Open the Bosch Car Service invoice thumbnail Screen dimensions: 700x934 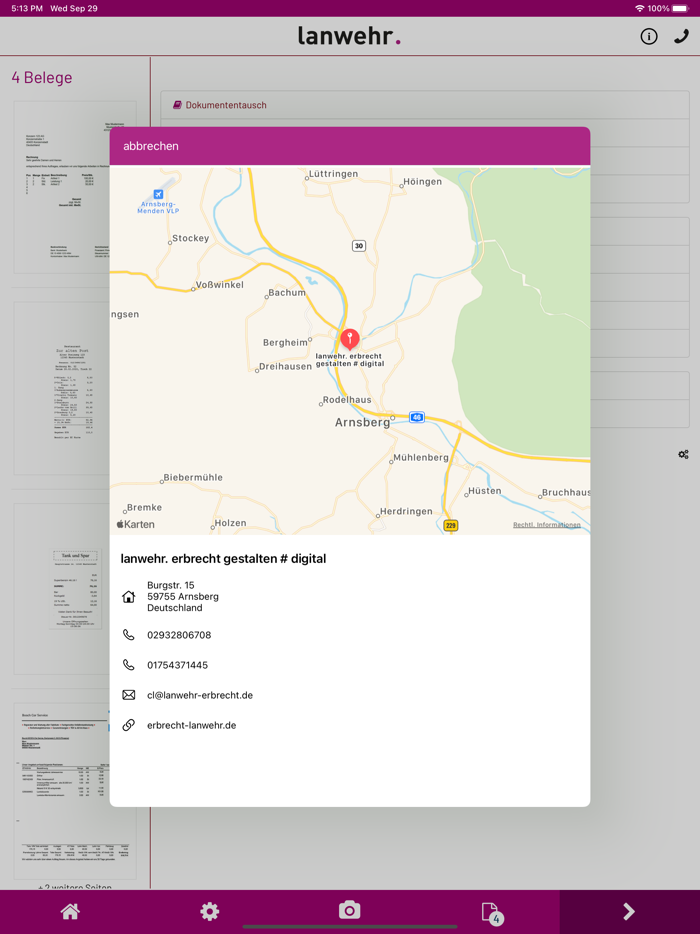[x=75, y=790]
